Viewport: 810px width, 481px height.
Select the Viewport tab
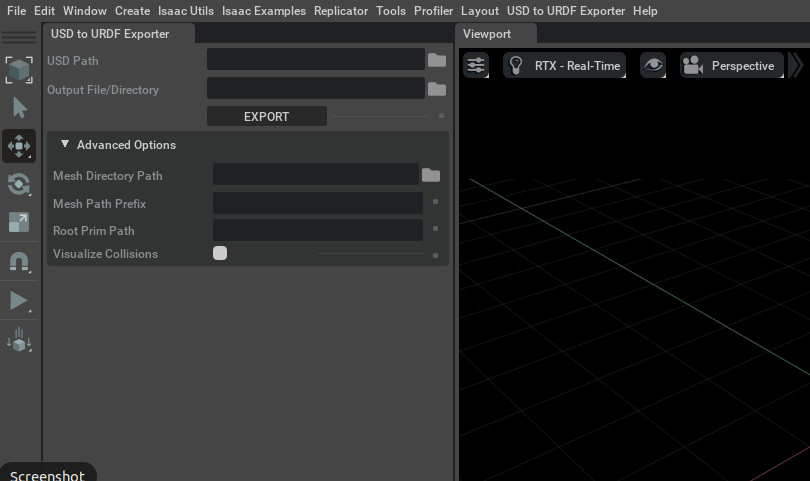tap(495, 34)
